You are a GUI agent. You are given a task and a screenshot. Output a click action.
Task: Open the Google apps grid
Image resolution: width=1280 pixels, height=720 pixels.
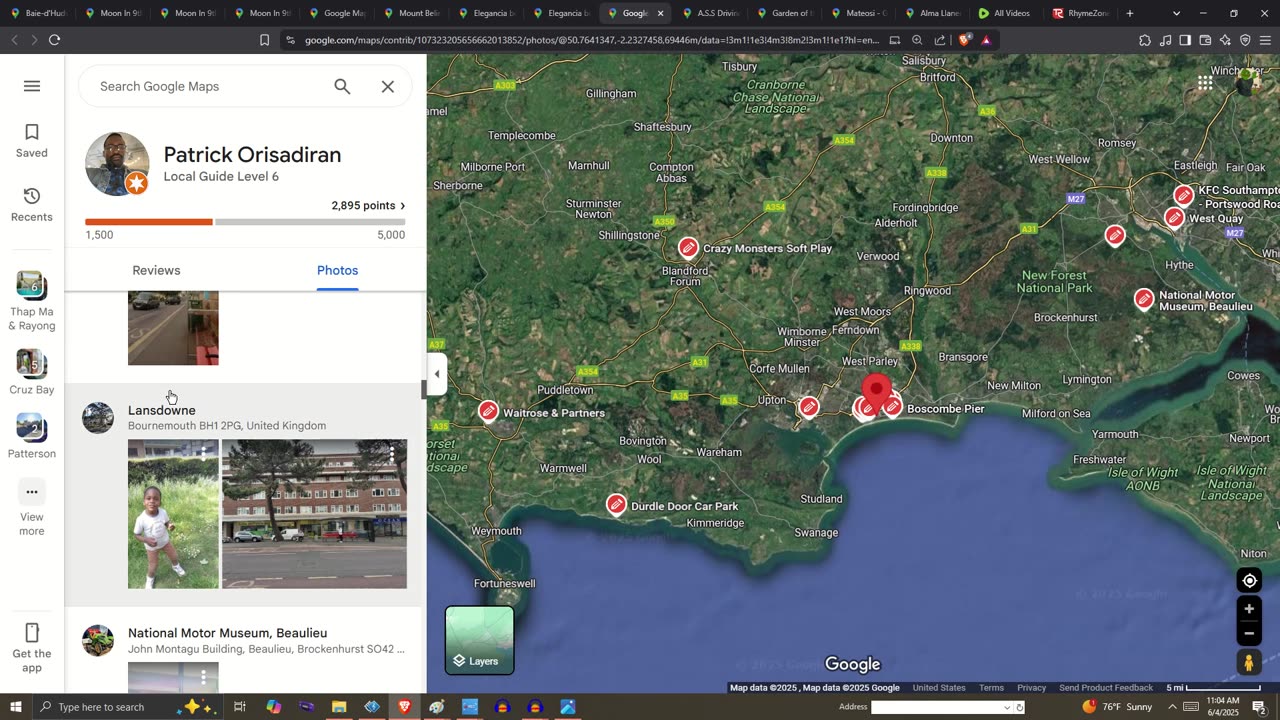[1205, 83]
